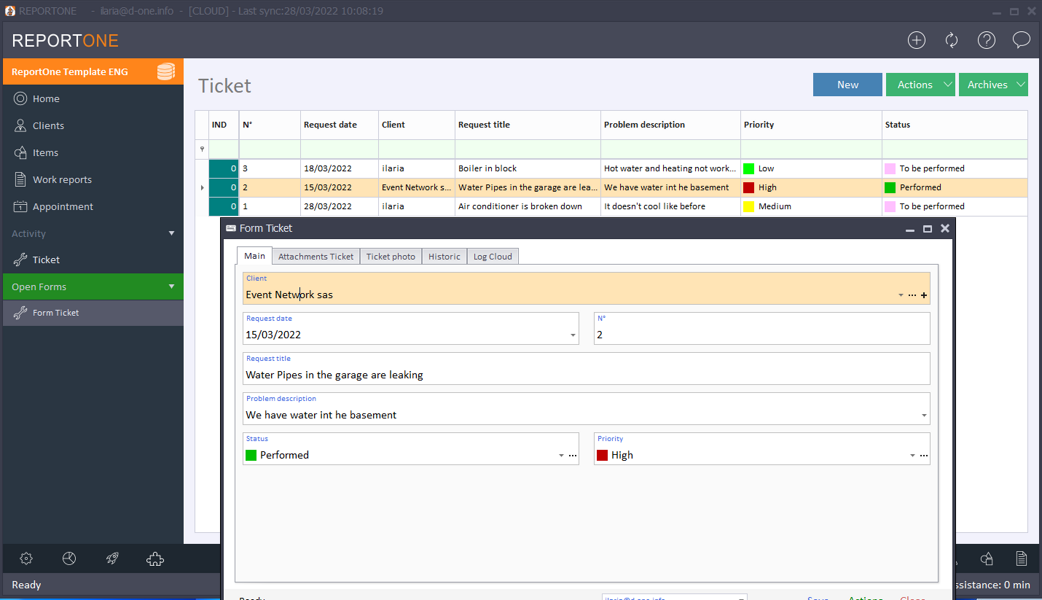Open the chat speech bubble icon
Image resolution: width=1042 pixels, height=600 pixels.
[x=1021, y=40]
